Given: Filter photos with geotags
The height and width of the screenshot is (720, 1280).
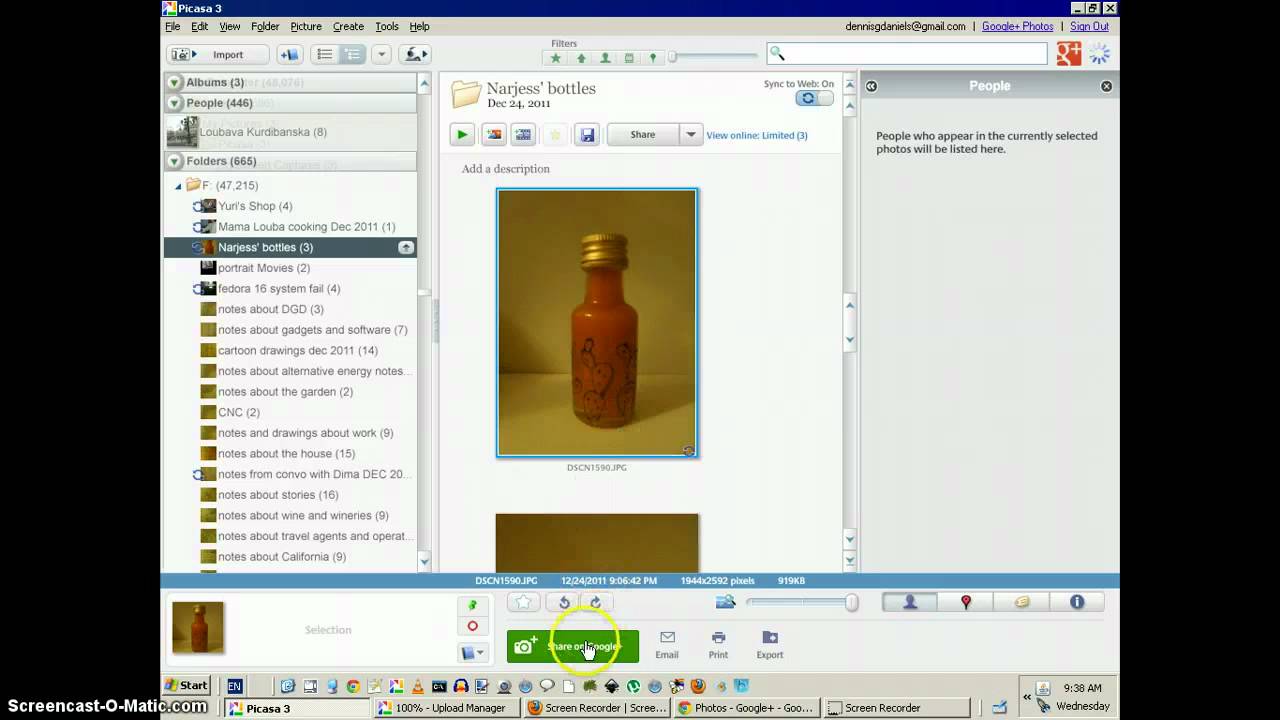Looking at the screenshot, I should point(653,58).
